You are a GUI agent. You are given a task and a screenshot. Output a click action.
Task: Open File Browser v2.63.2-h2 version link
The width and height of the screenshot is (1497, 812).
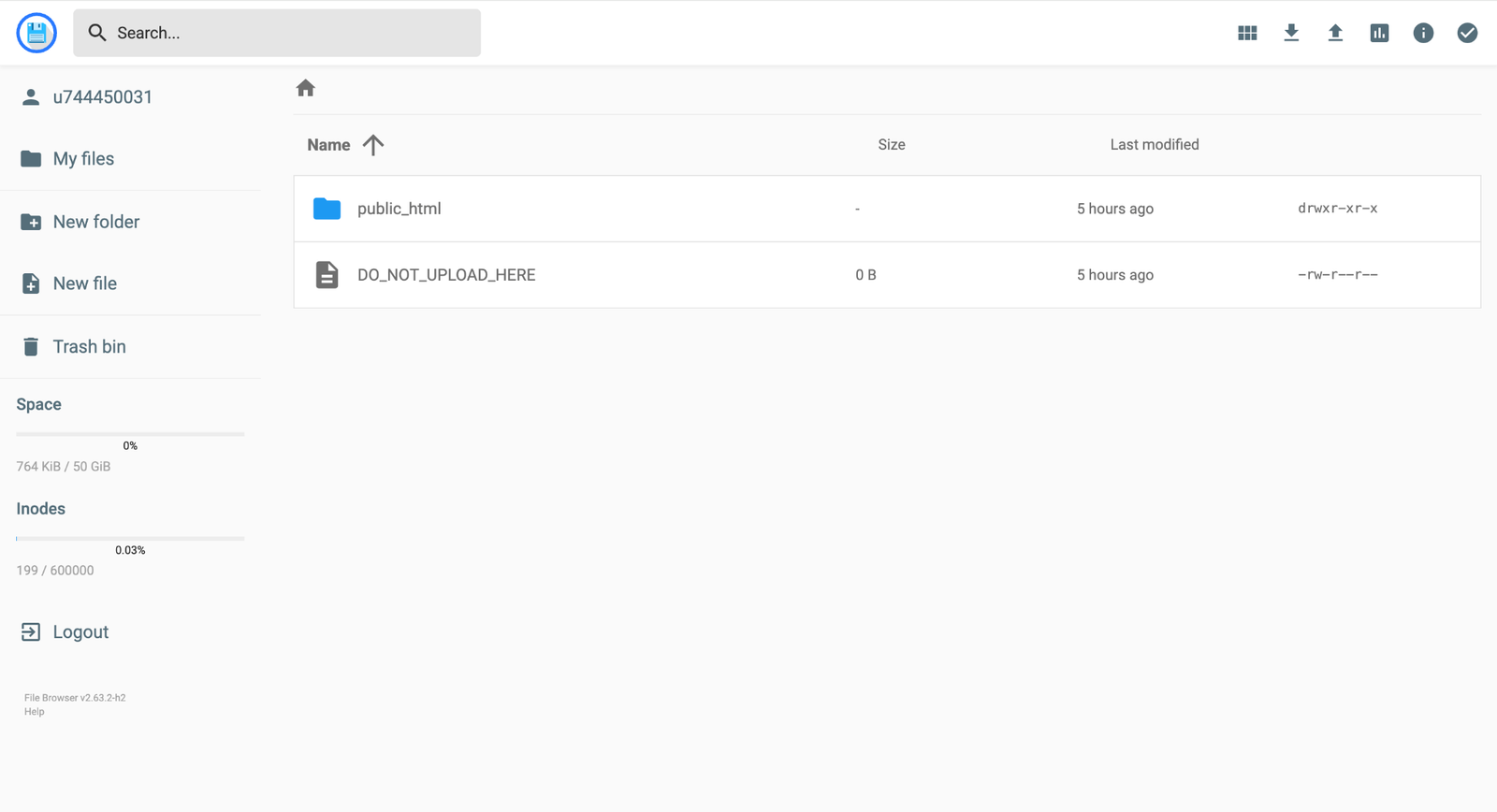point(75,698)
